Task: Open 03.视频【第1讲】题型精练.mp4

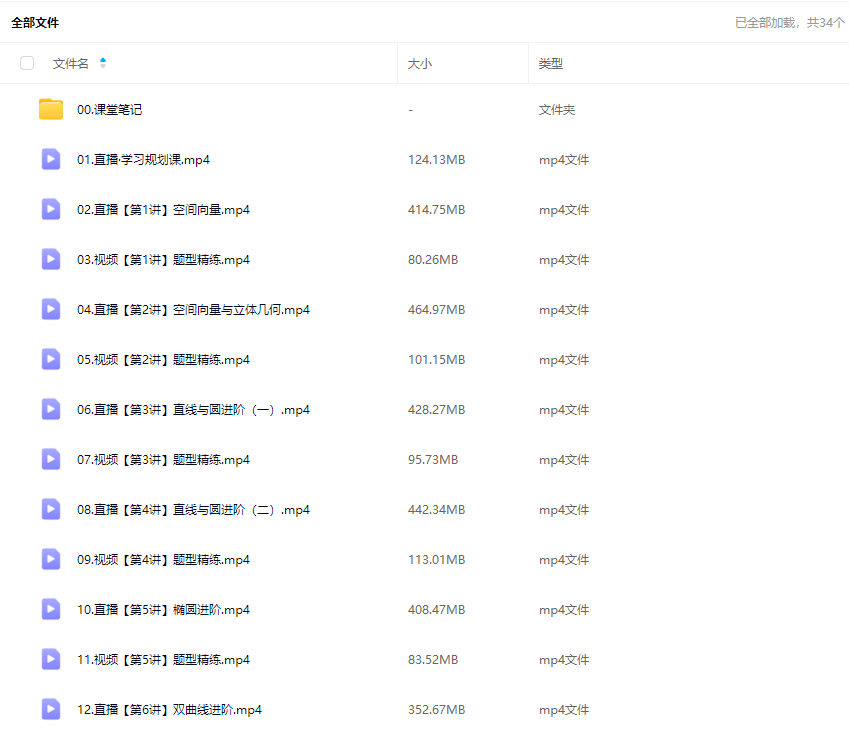Action: pos(163,260)
